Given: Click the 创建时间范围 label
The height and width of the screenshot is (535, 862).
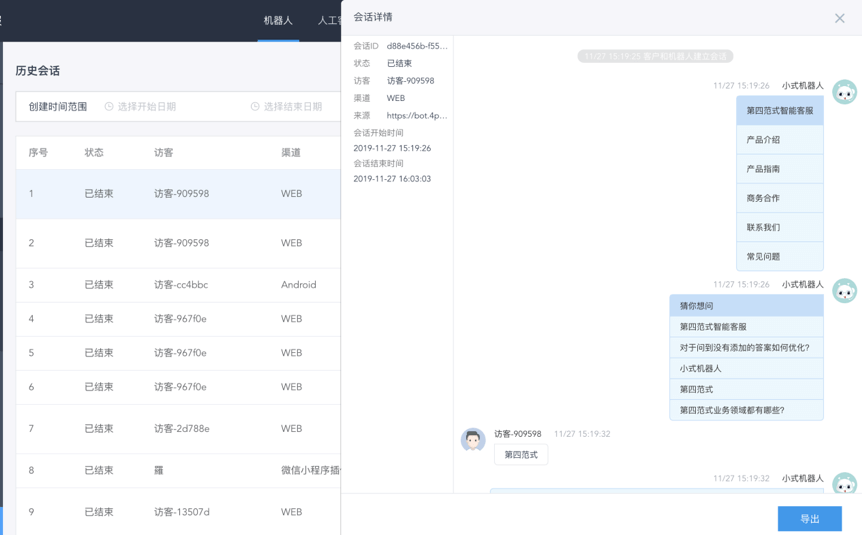Looking at the screenshot, I should pos(58,107).
